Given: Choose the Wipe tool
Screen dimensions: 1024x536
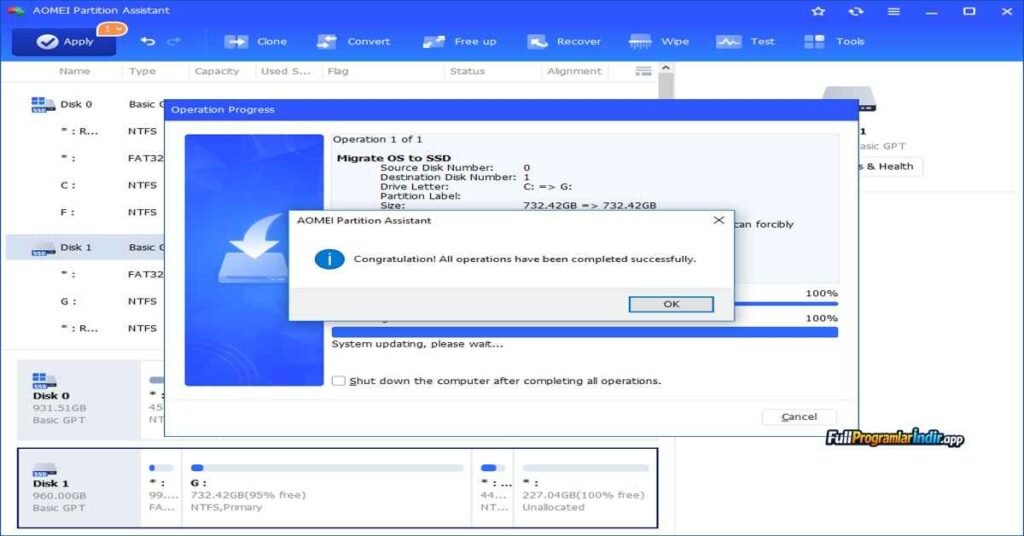Looking at the screenshot, I should [658, 41].
